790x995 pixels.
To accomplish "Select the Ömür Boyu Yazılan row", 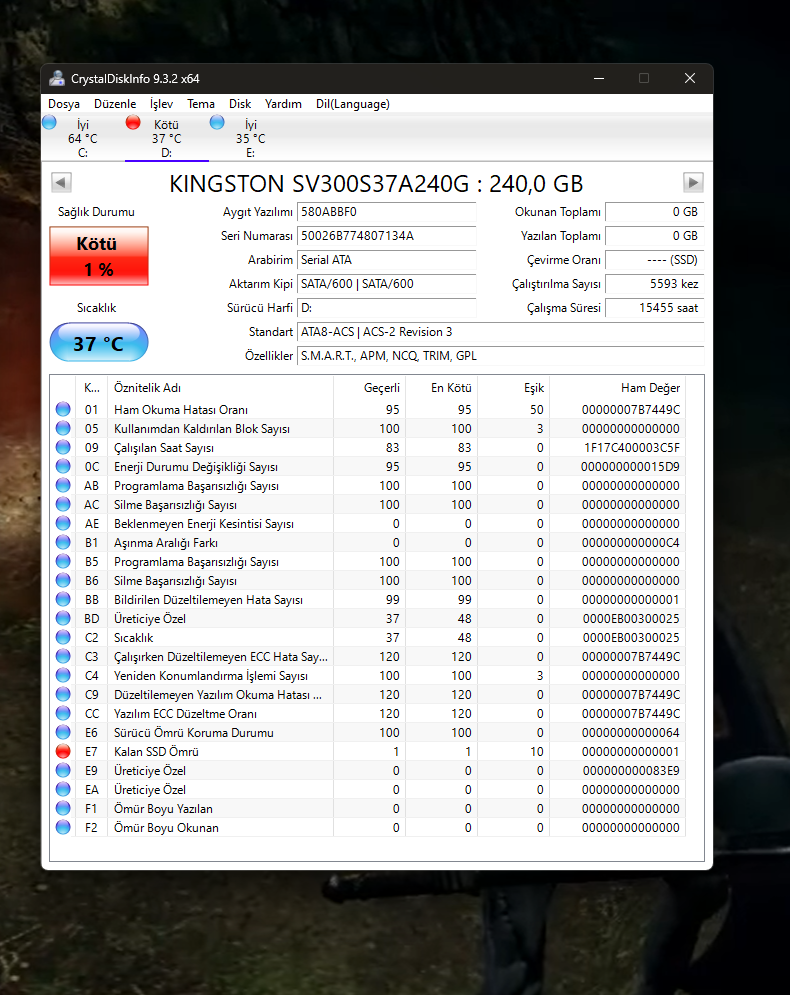I will (368, 808).
